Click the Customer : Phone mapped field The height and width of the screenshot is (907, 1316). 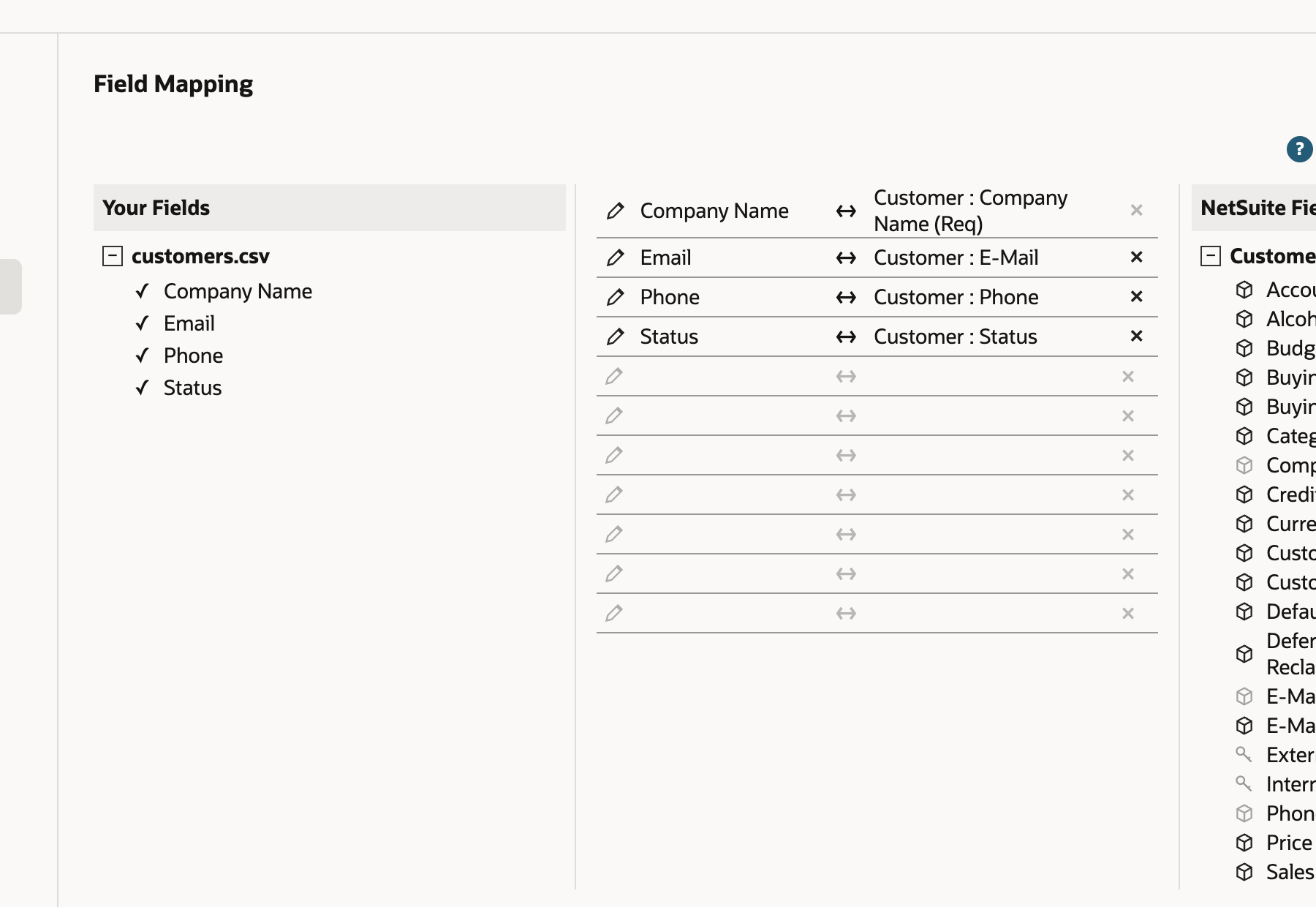tap(956, 297)
